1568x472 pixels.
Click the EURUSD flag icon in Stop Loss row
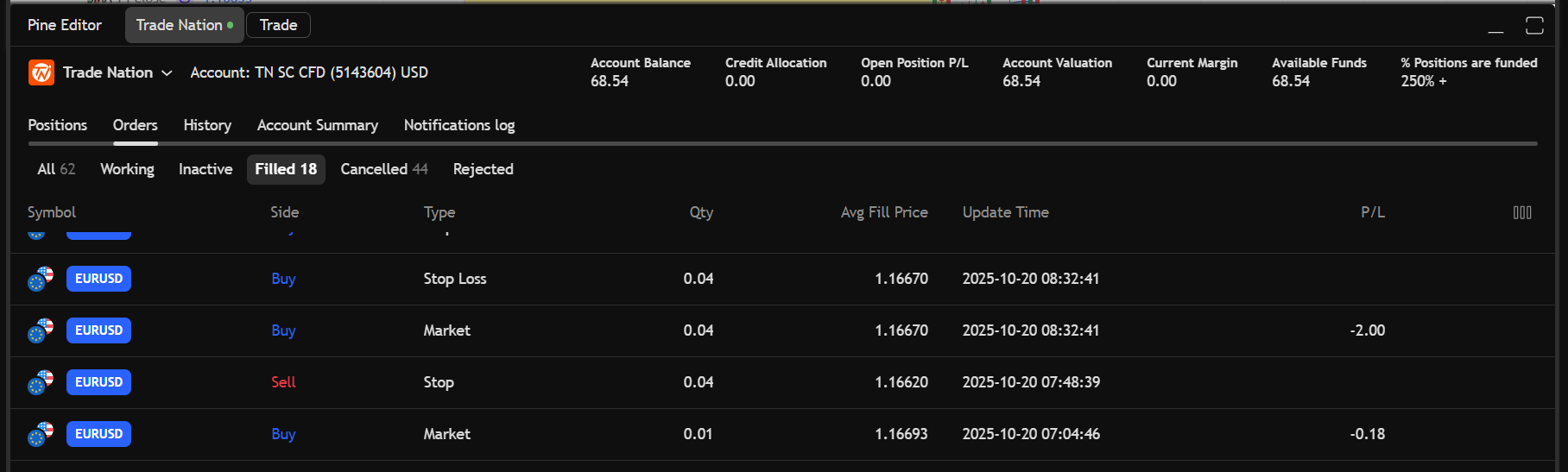pyautogui.click(x=41, y=279)
